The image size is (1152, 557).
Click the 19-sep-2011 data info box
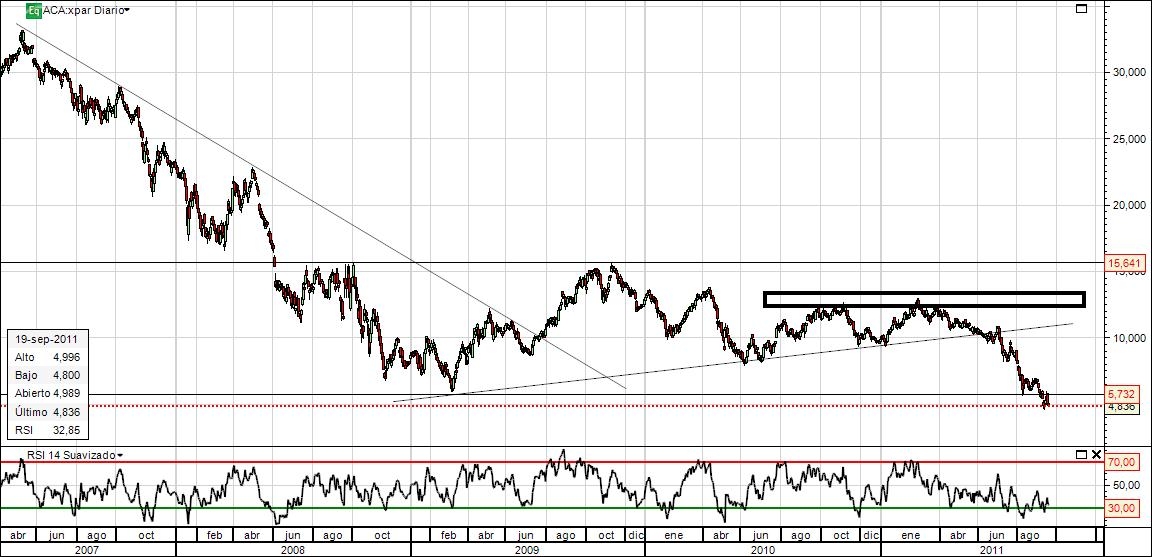tap(49, 384)
